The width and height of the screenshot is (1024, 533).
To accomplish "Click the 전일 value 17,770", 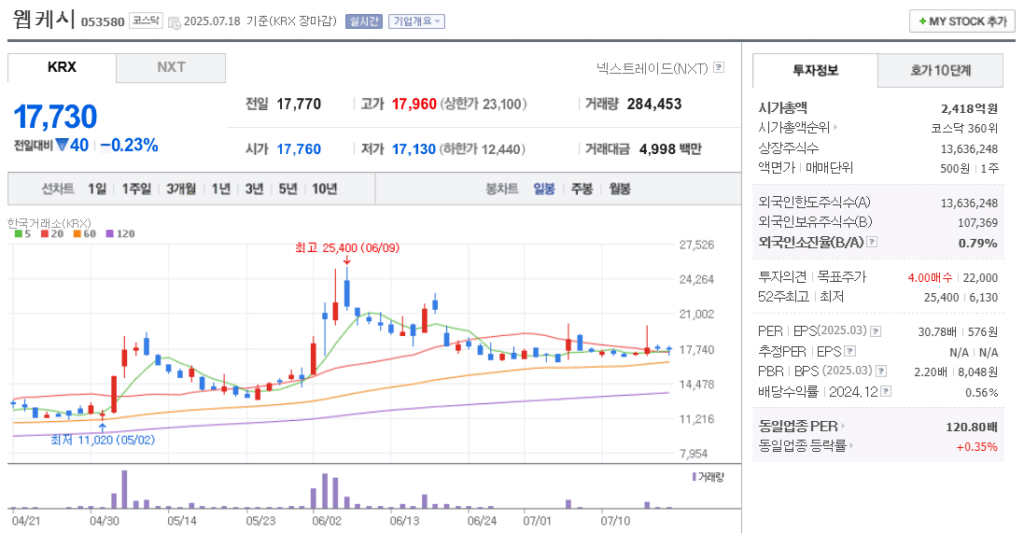I will [x=299, y=105].
